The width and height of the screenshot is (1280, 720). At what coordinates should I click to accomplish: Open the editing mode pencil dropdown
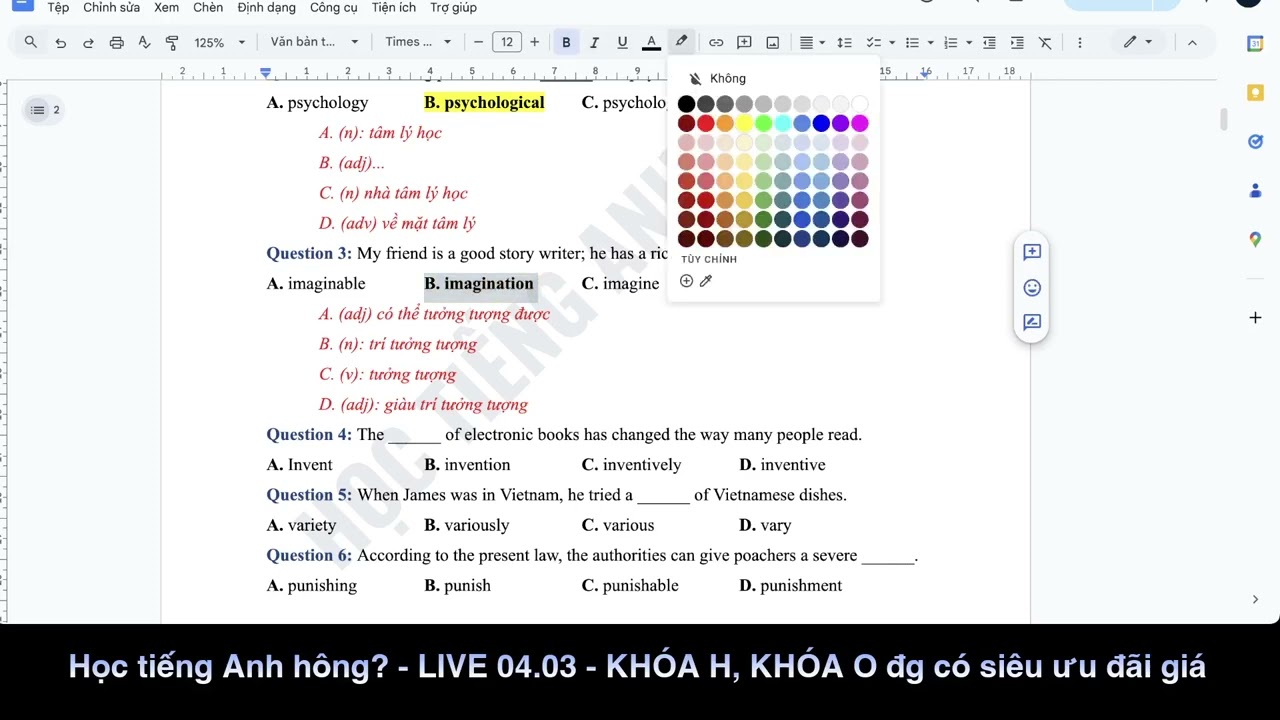[1138, 42]
